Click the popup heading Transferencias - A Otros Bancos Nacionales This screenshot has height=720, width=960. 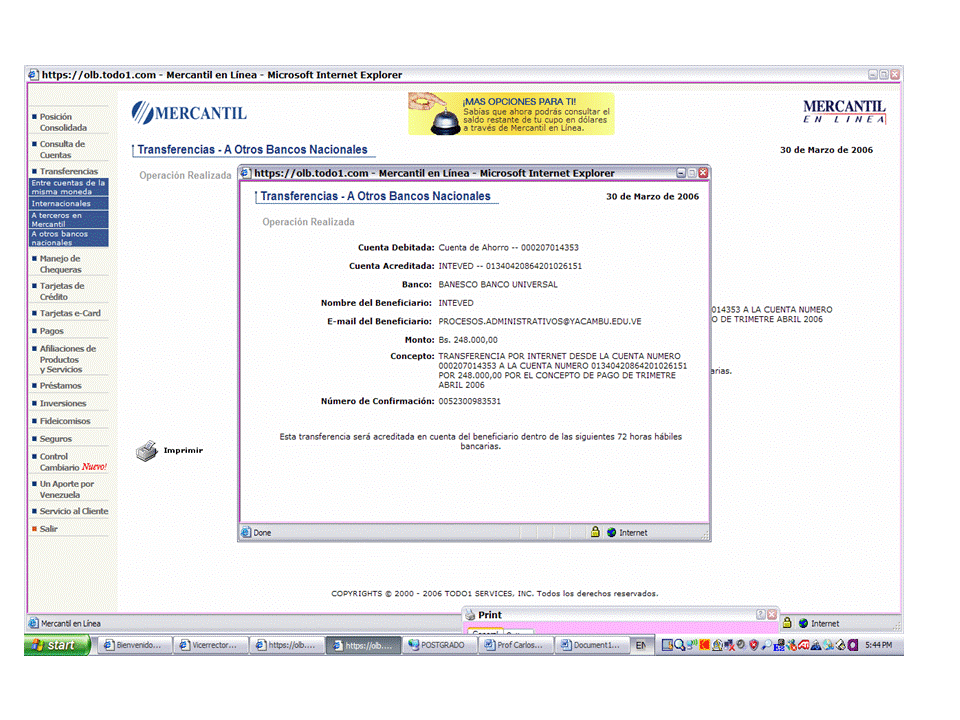pos(375,197)
